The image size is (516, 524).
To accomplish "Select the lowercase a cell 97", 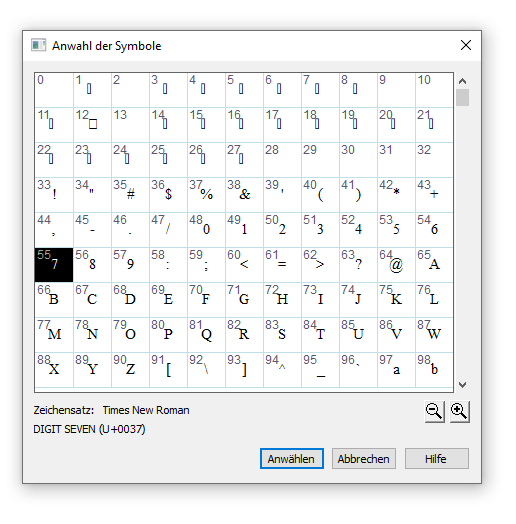I will (x=396, y=370).
